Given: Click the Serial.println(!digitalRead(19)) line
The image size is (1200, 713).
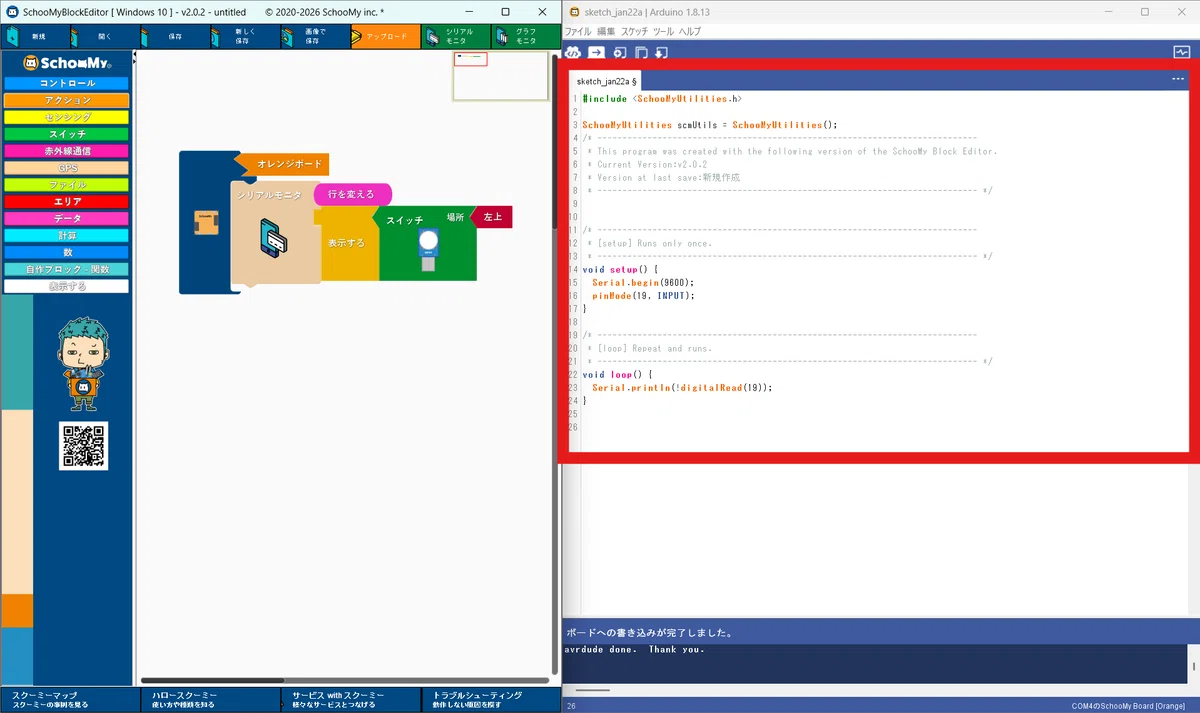Looking at the screenshot, I should (682, 387).
